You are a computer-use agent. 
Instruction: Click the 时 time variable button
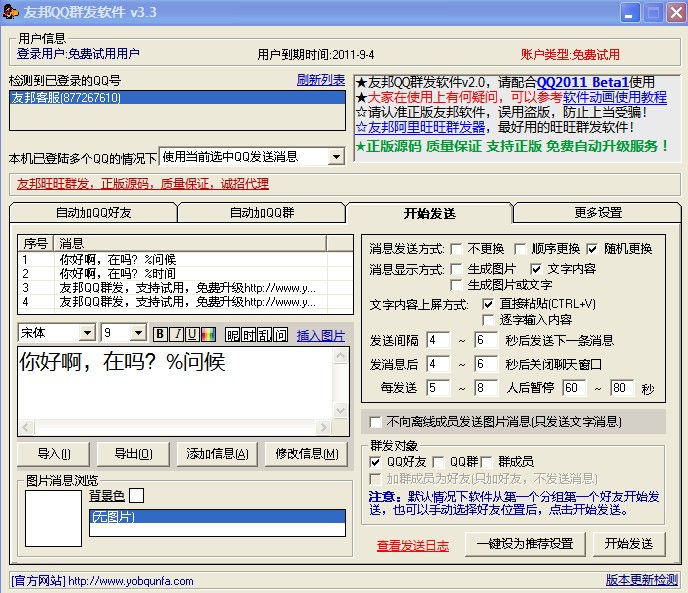(249, 334)
